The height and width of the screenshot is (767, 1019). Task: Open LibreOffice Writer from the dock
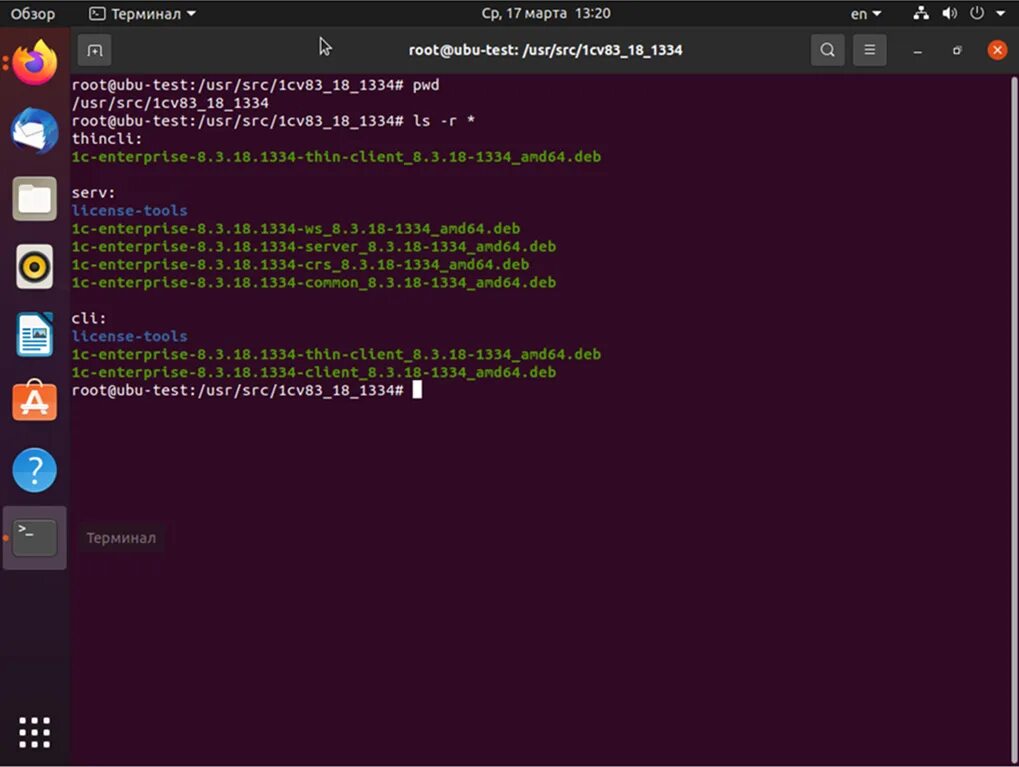(x=34, y=334)
